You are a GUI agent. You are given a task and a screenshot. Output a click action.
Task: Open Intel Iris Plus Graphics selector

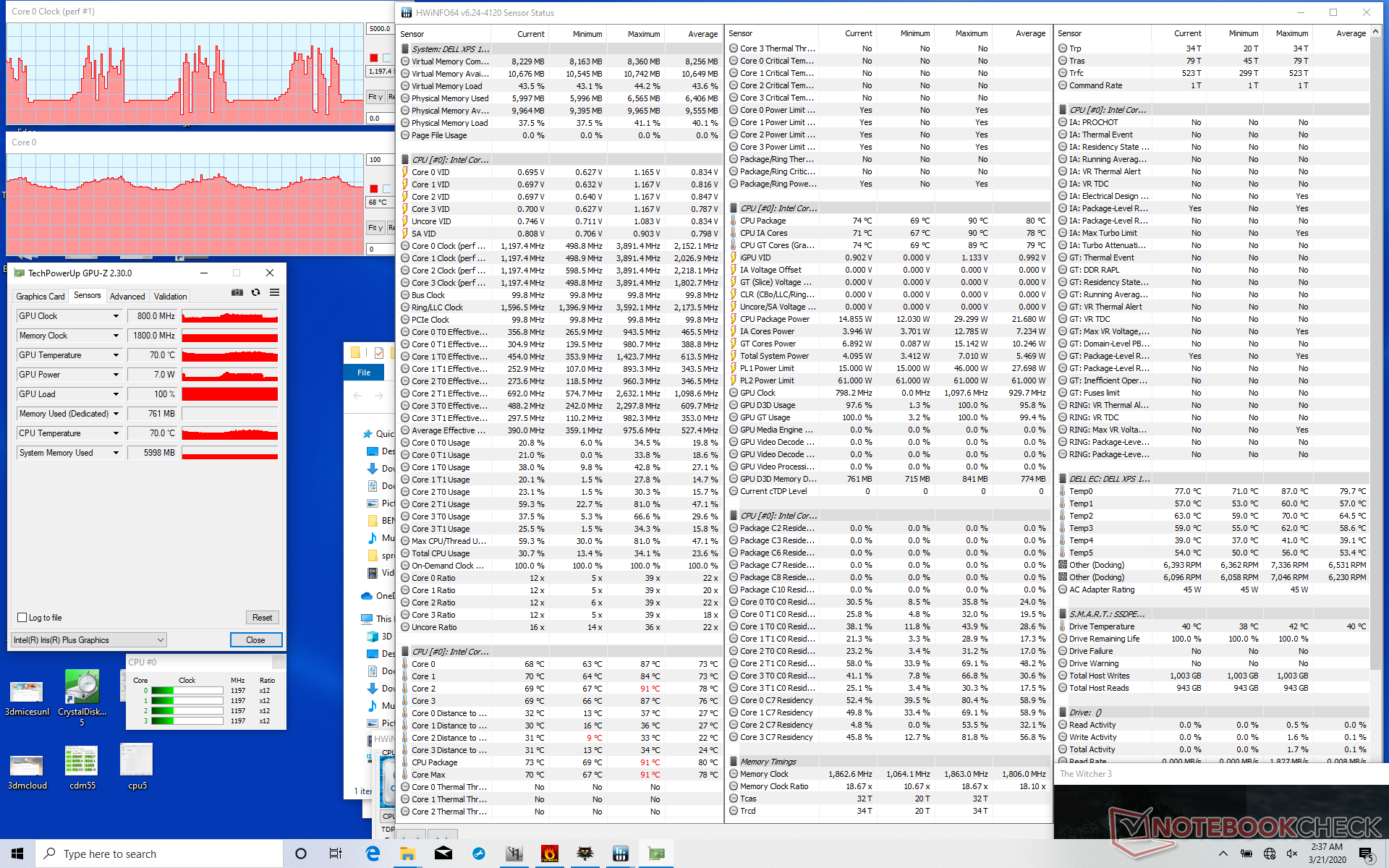[89, 640]
